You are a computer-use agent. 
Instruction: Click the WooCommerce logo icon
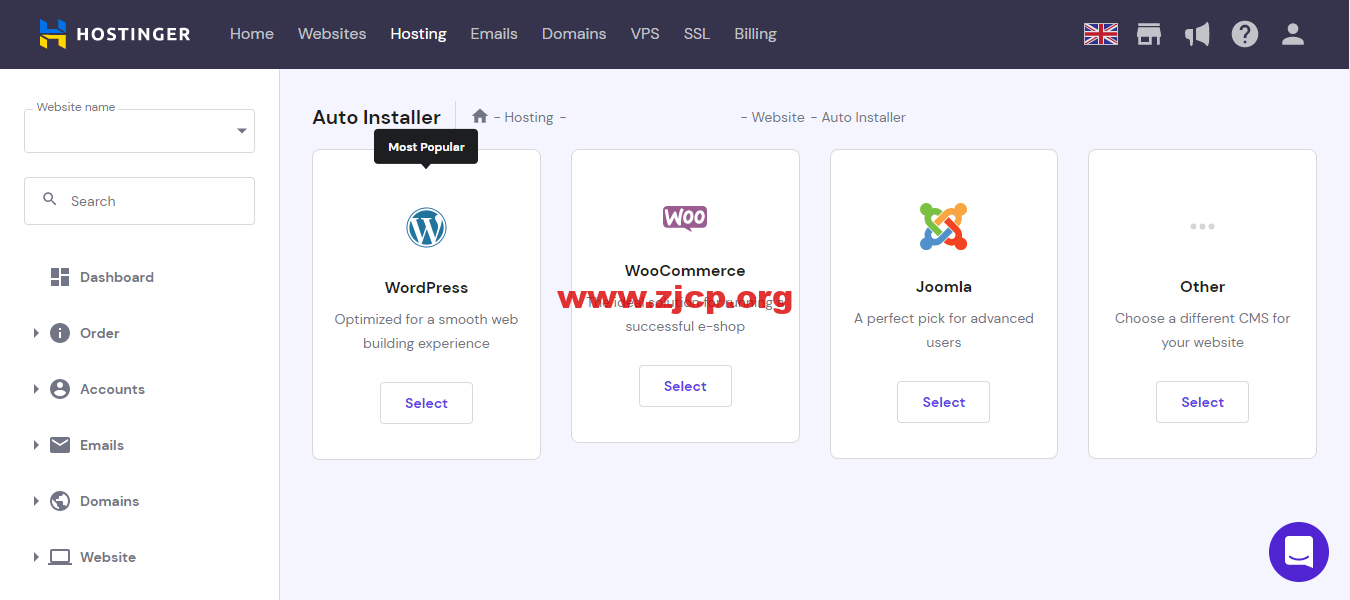685,217
